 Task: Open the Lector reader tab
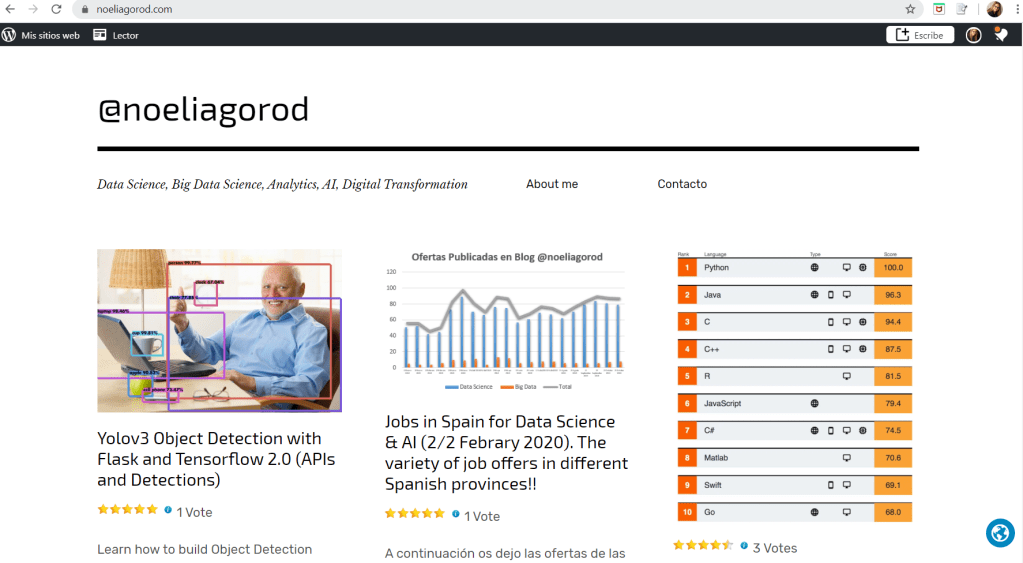pos(116,35)
